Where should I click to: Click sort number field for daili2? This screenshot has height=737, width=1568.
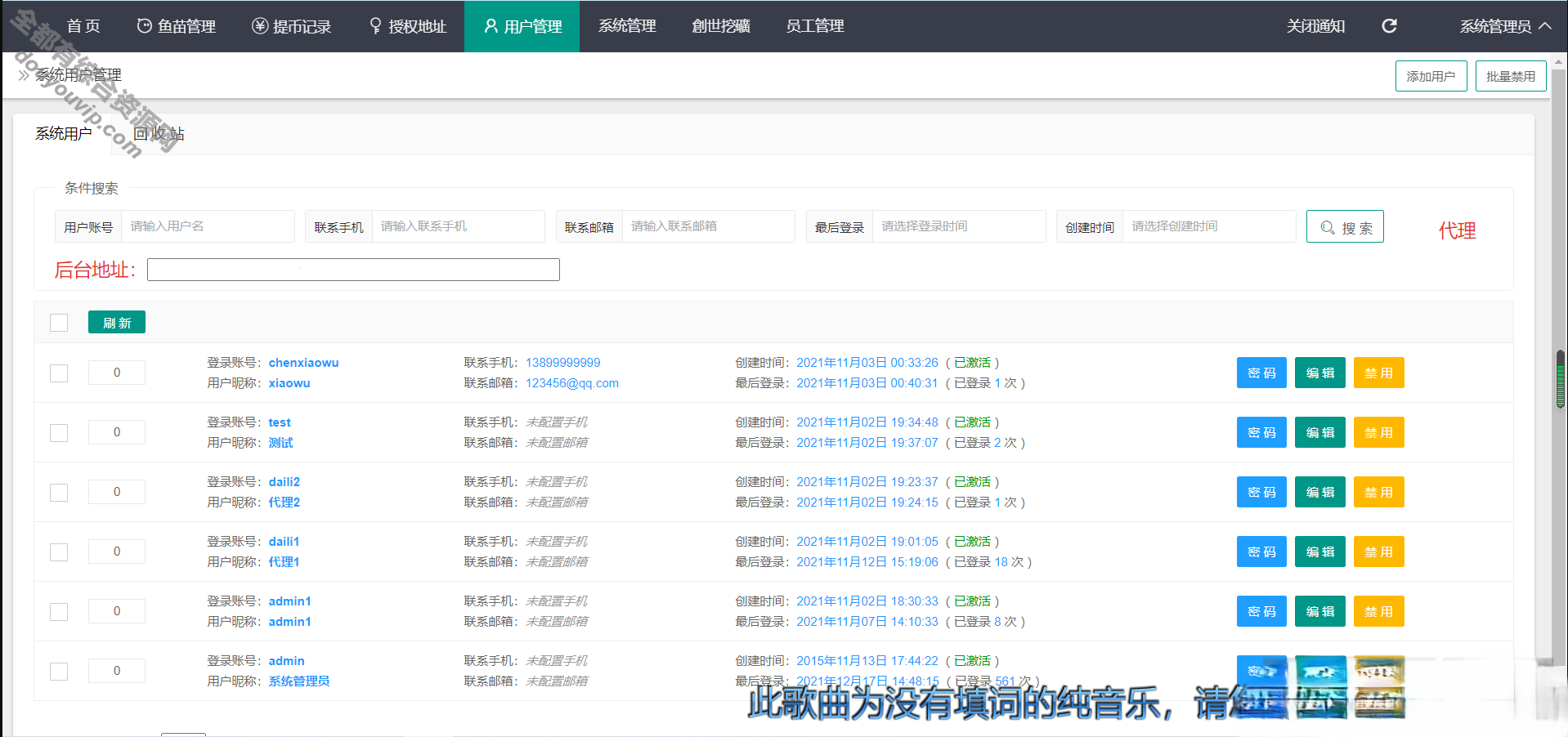tap(117, 492)
